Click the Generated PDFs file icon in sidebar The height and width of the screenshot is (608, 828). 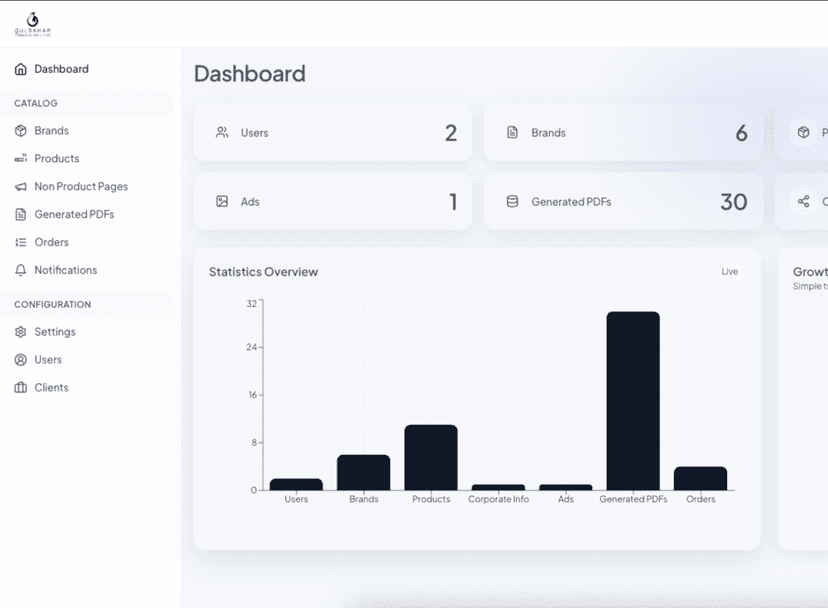tap(21, 215)
